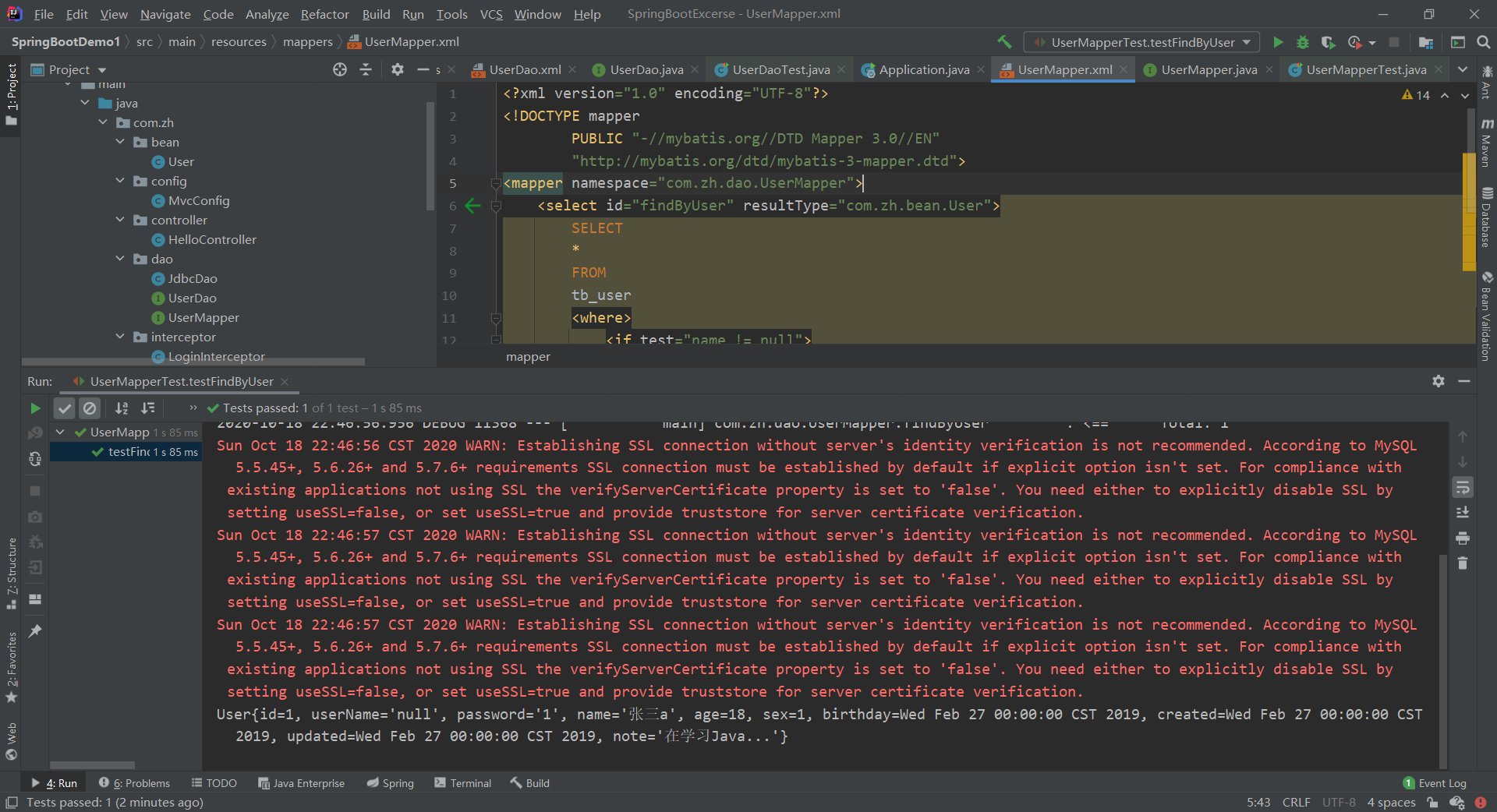The height and width of the screenshot is (812, 1497).
Task: Click the Debug bug icon in toolbar
Action: 1303,42
